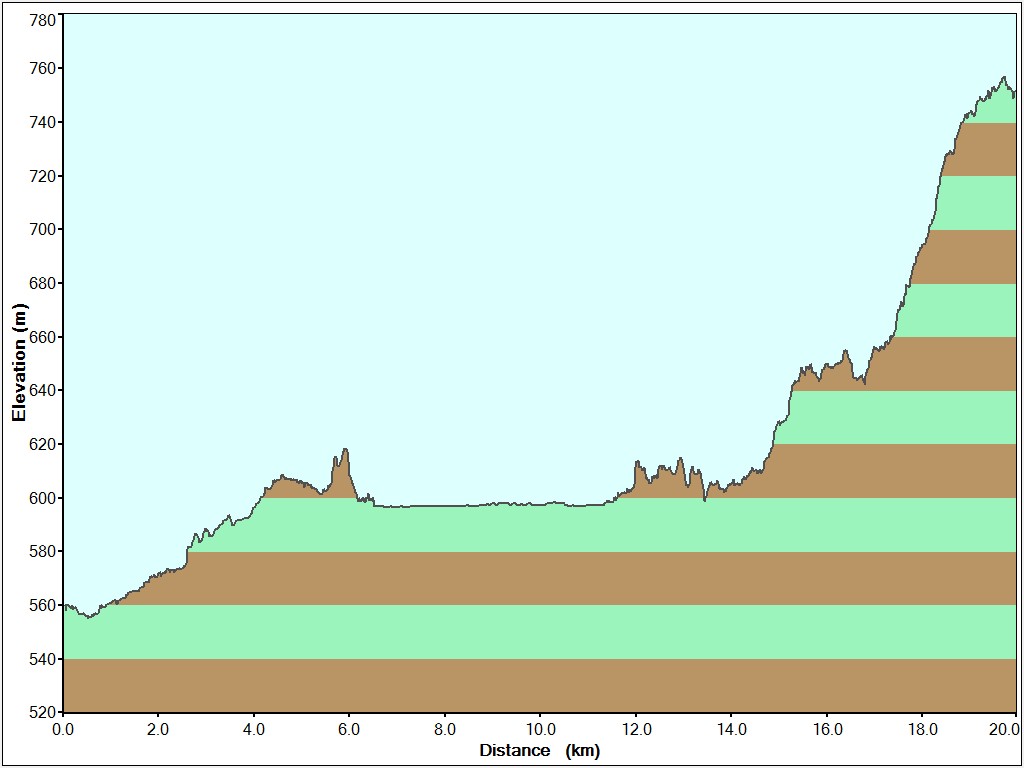1024x768 pixels.
Task: Click the lowest profile point near the start
Action: tap(89, 617)
